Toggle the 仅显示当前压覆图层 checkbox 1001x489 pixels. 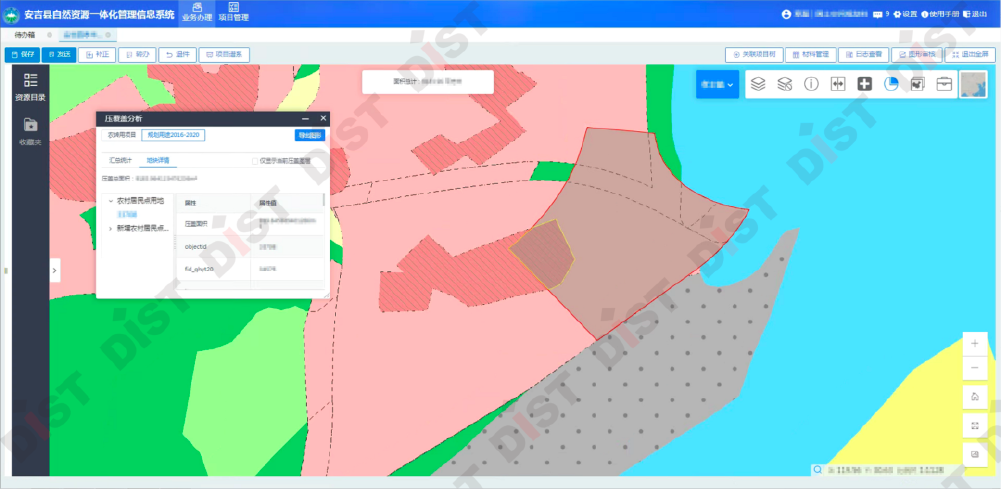(x=255, y=160)
